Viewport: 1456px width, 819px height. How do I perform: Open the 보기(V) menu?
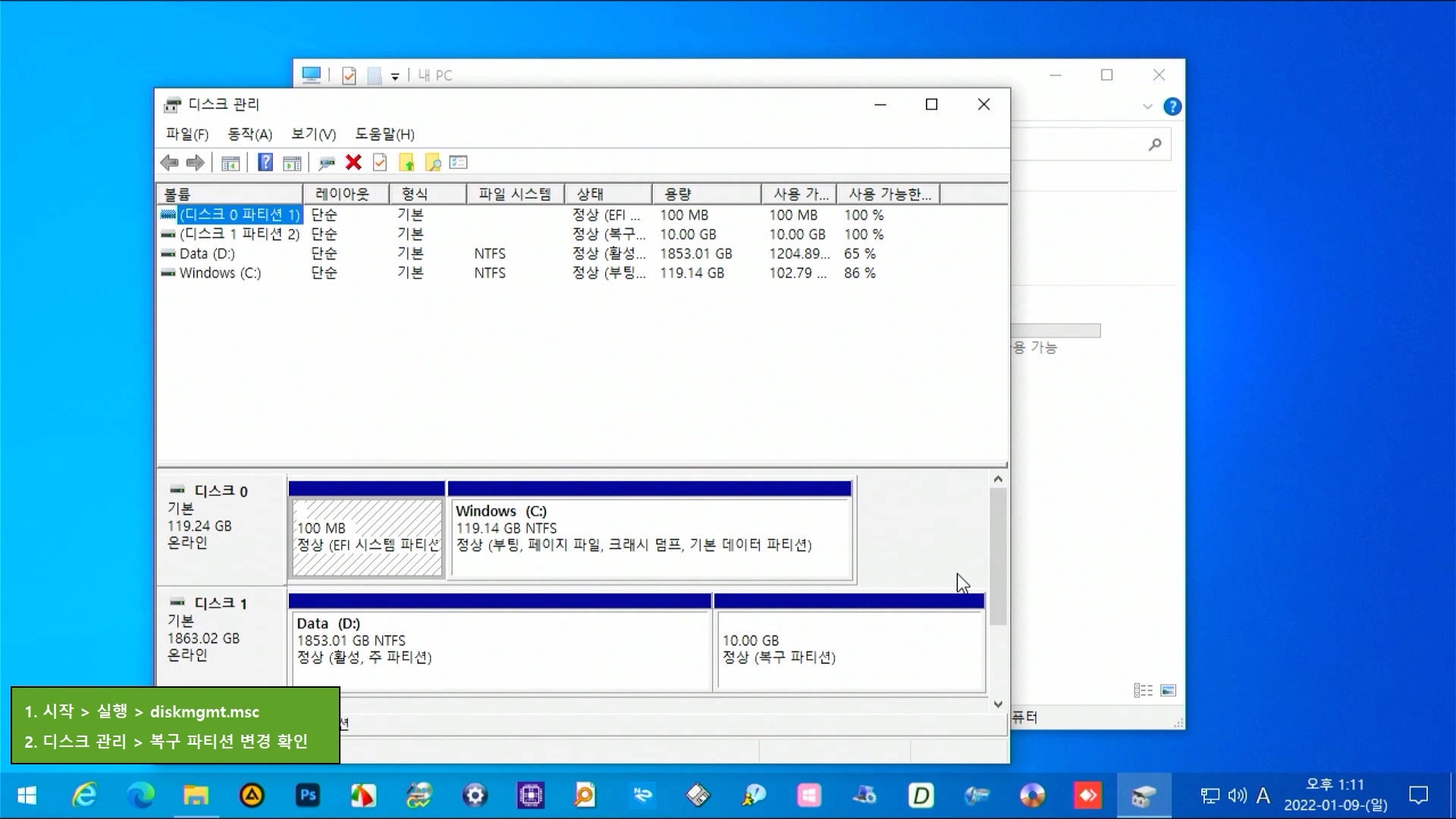pyautogui.click(x=313, y=134)
